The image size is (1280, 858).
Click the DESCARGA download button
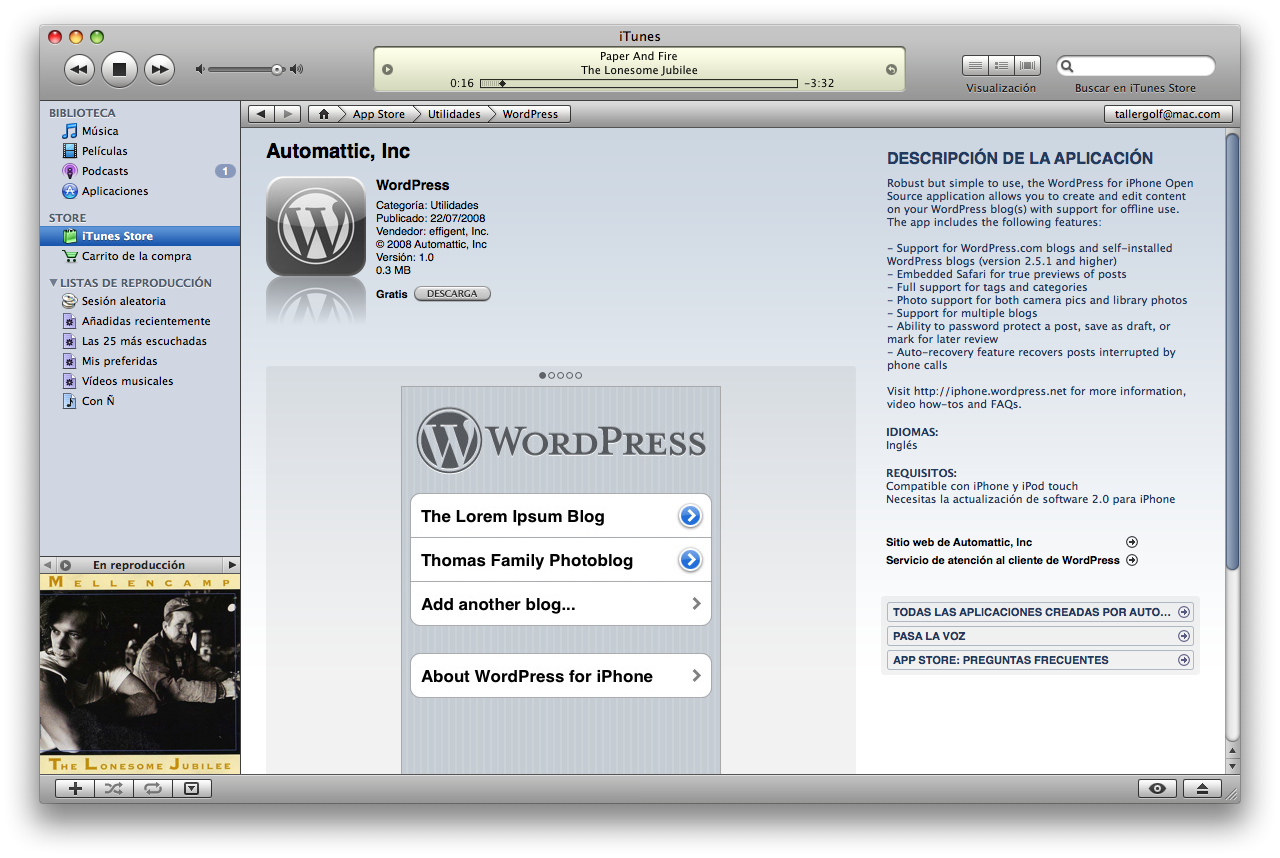[x=452, y=294]
